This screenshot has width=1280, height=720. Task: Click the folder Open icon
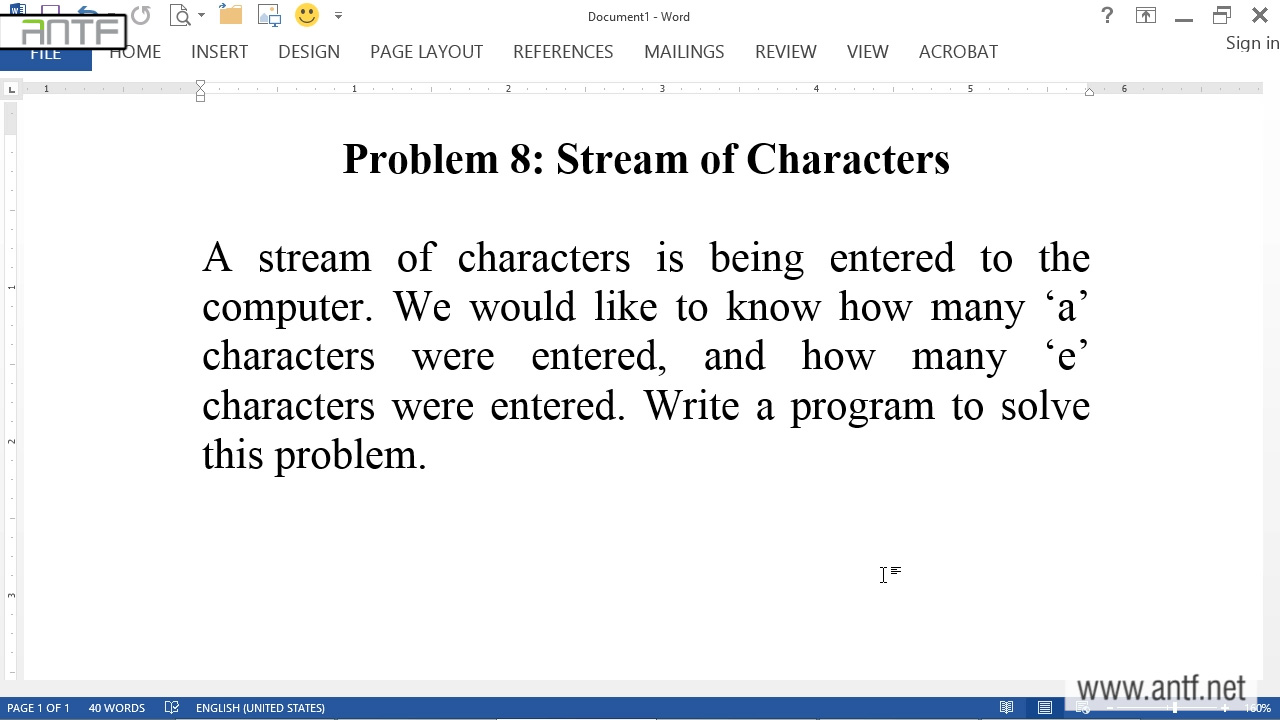pyautogui.click(x=231, y=16)
